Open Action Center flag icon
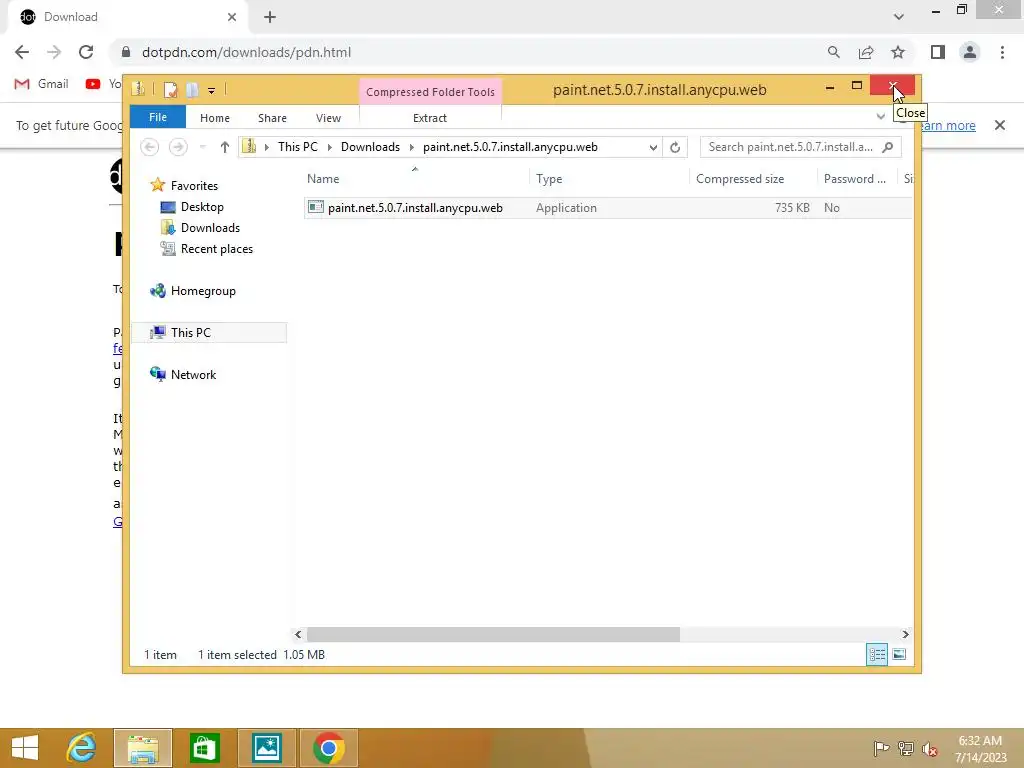 pyautogui.click(x=881, y=748)
